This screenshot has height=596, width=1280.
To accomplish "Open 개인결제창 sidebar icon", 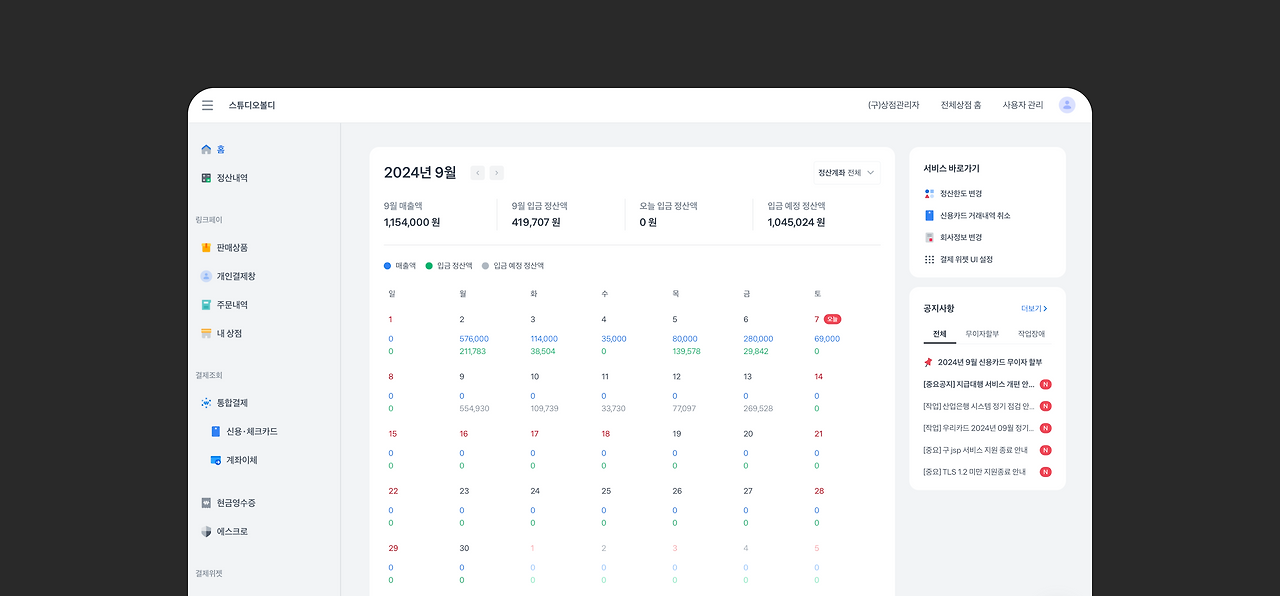I will (206, 276).
